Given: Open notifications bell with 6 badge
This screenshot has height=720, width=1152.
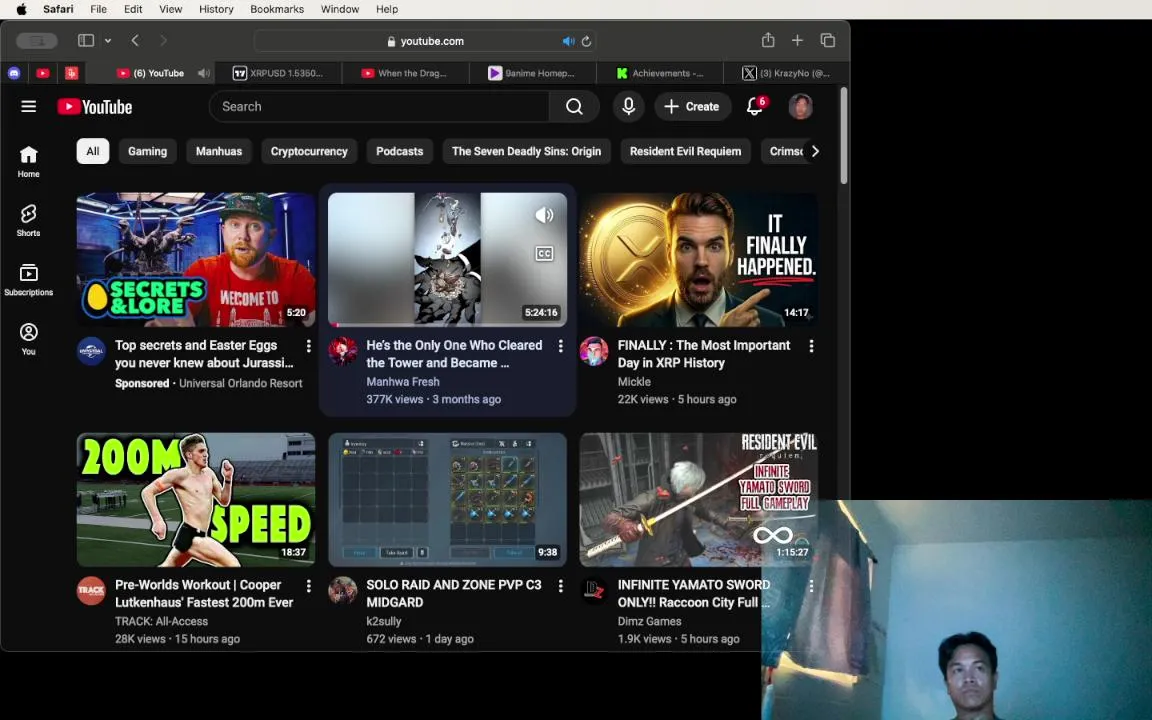Looking at the screenshot, I should pos(755,107).
